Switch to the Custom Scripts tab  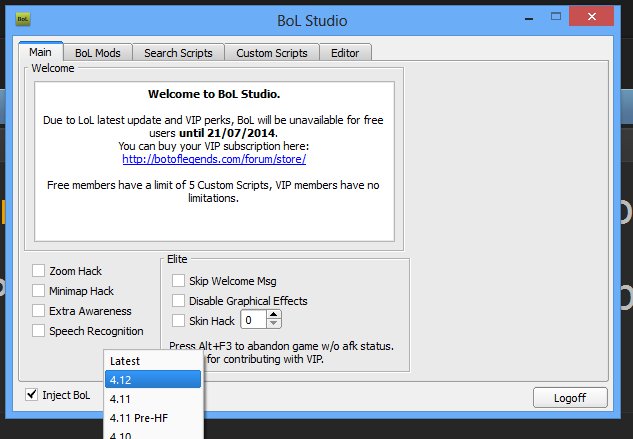pos(272,53)
